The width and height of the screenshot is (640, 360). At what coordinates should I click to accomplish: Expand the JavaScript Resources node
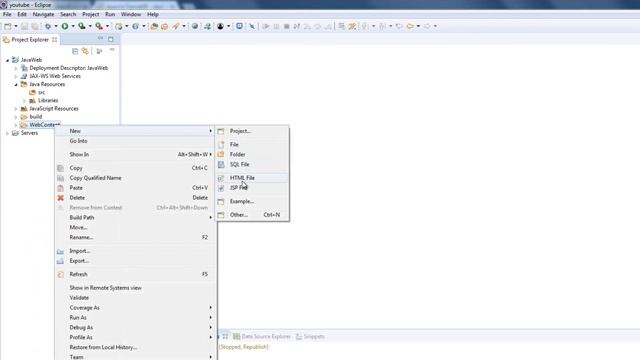click(16, 109)
